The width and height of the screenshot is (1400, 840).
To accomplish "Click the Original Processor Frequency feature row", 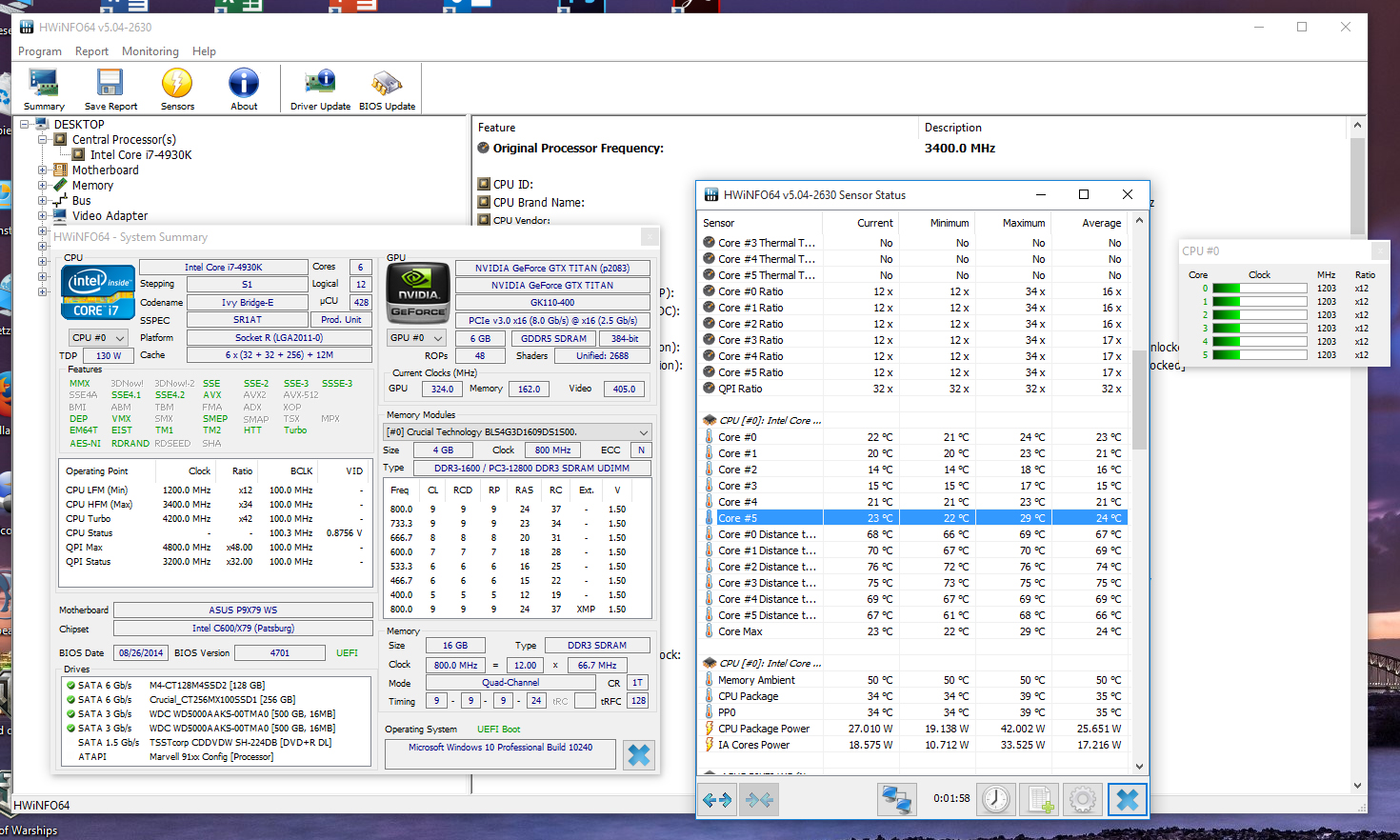I will [x=912, y=149].
